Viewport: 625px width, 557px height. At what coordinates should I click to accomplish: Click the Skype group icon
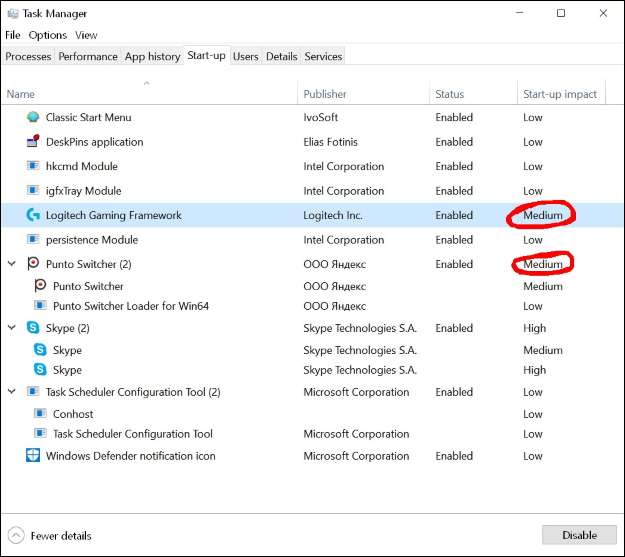(33, 328)
